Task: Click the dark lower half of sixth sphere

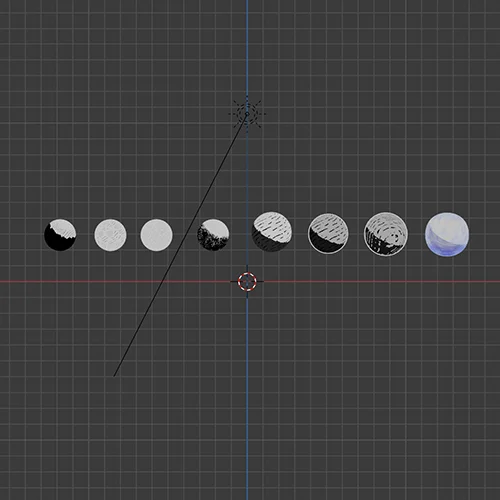Action: (323, 244)
